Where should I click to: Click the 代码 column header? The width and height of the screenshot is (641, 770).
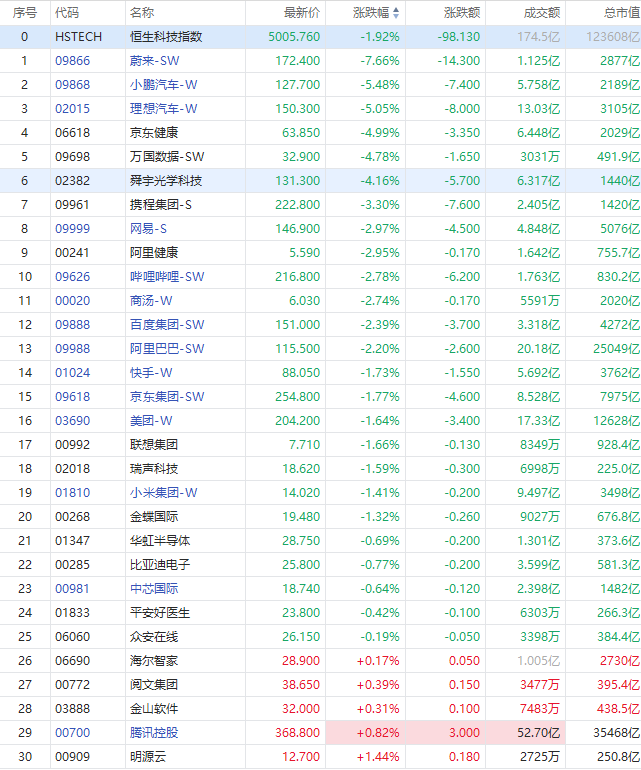click(67, 13)
